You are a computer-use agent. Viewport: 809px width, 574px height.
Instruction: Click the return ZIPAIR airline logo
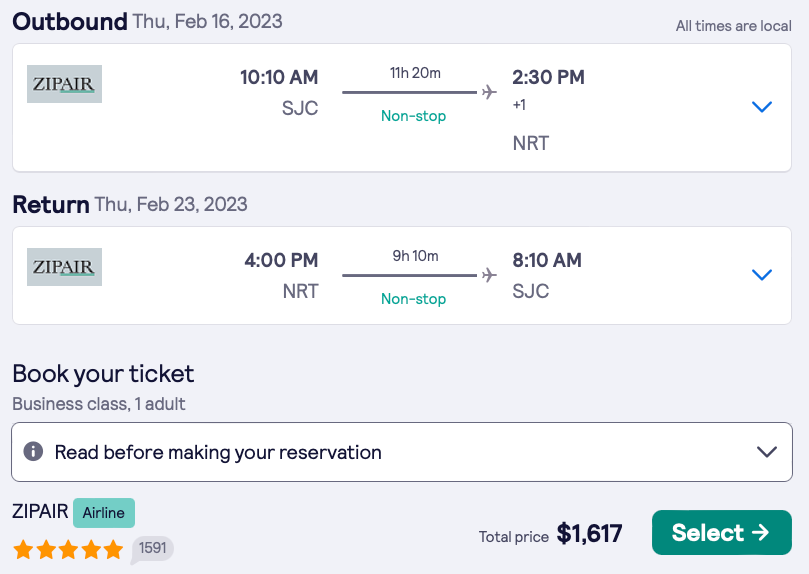[64, 267]
